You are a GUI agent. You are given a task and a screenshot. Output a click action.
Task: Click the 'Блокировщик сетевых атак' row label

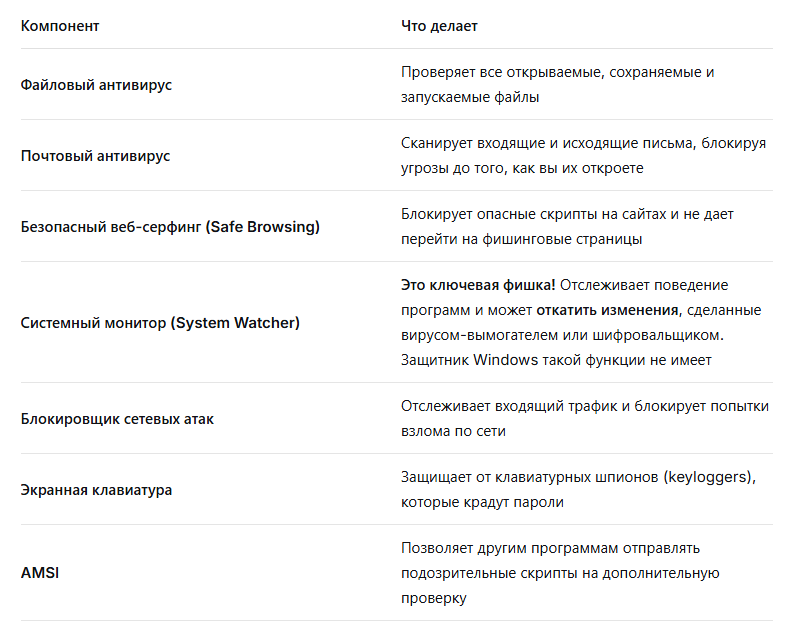click(x=117, y=419)
